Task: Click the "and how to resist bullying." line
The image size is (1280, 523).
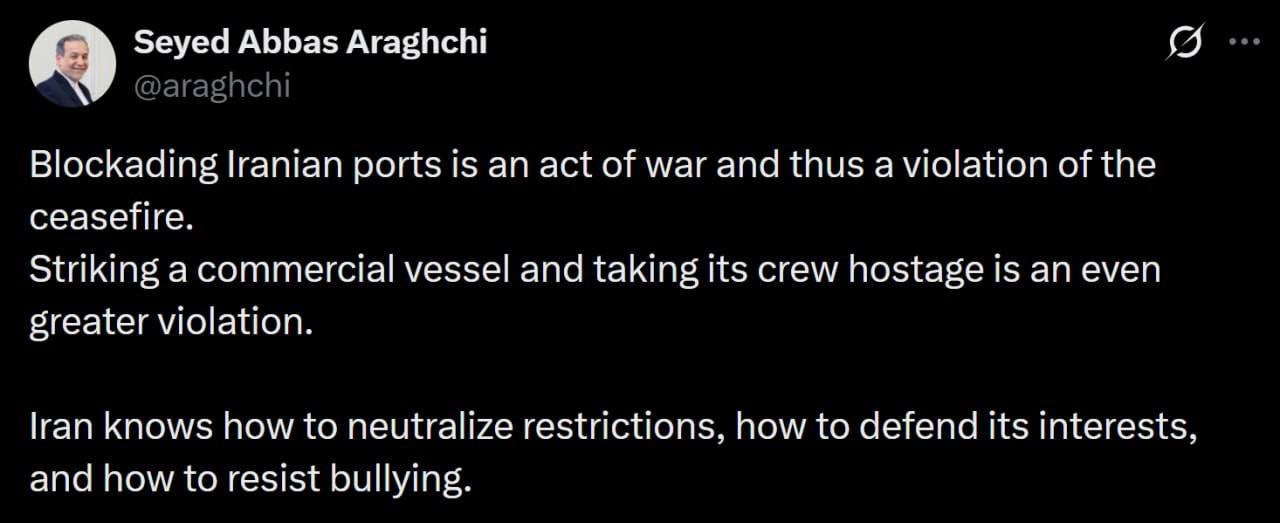Action: (x=249, y=480)
